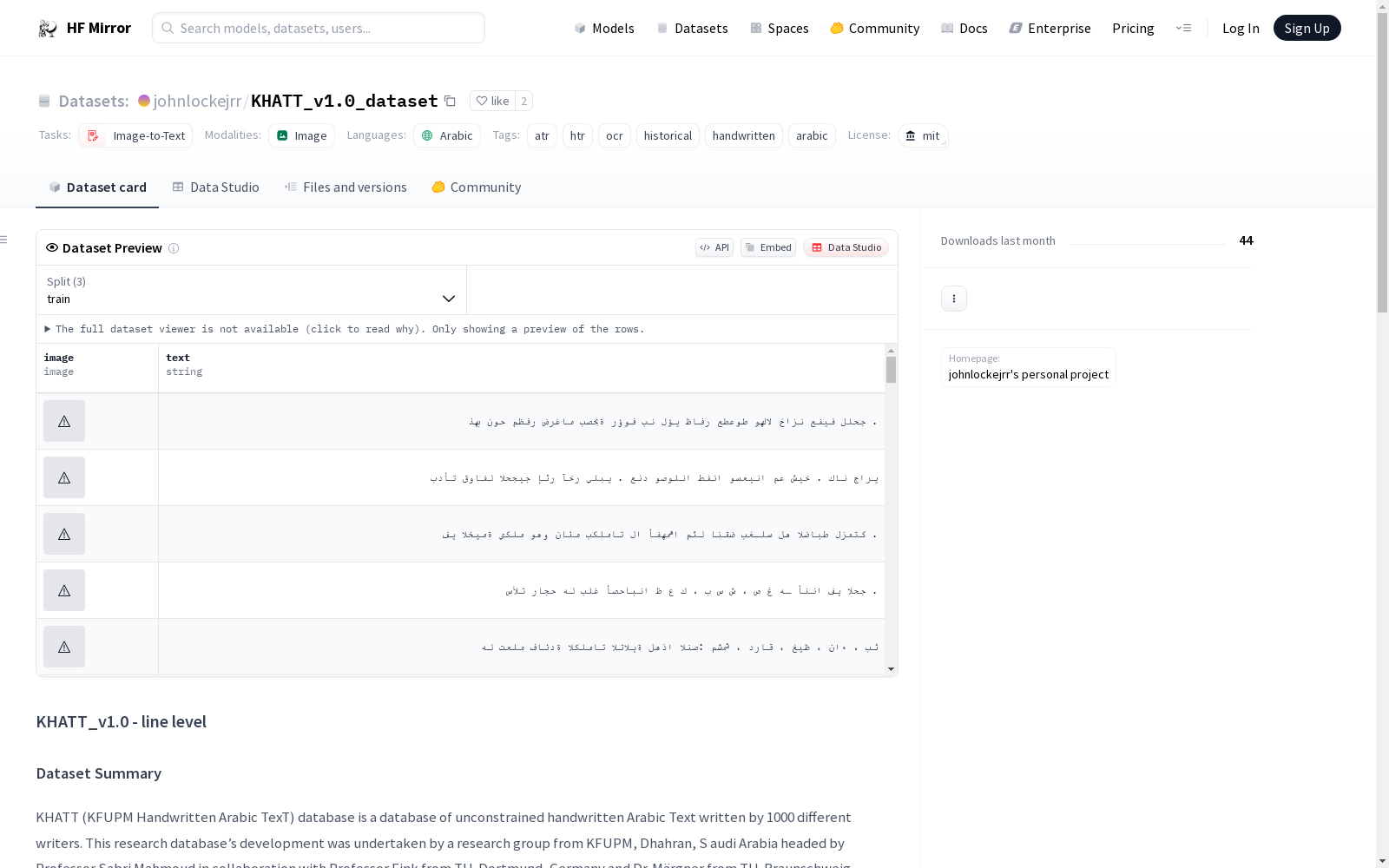Click the lowercase arabic tag
The image size is (1389, 868).
(x=812, y=135)
